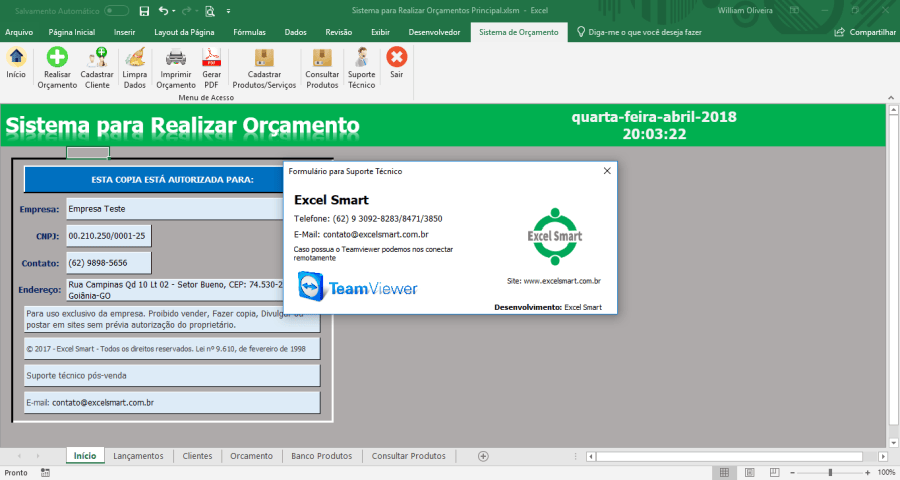
Task: Click the vertical scrollbar up arrow
Action: 893,109
